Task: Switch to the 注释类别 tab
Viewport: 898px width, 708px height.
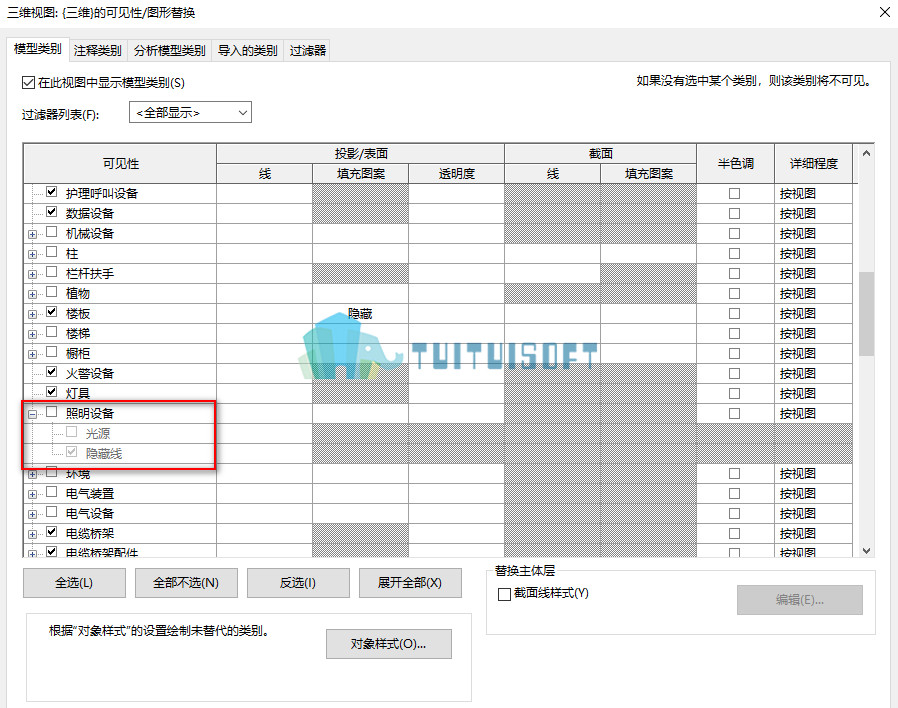Action: [x=97, y=50]
